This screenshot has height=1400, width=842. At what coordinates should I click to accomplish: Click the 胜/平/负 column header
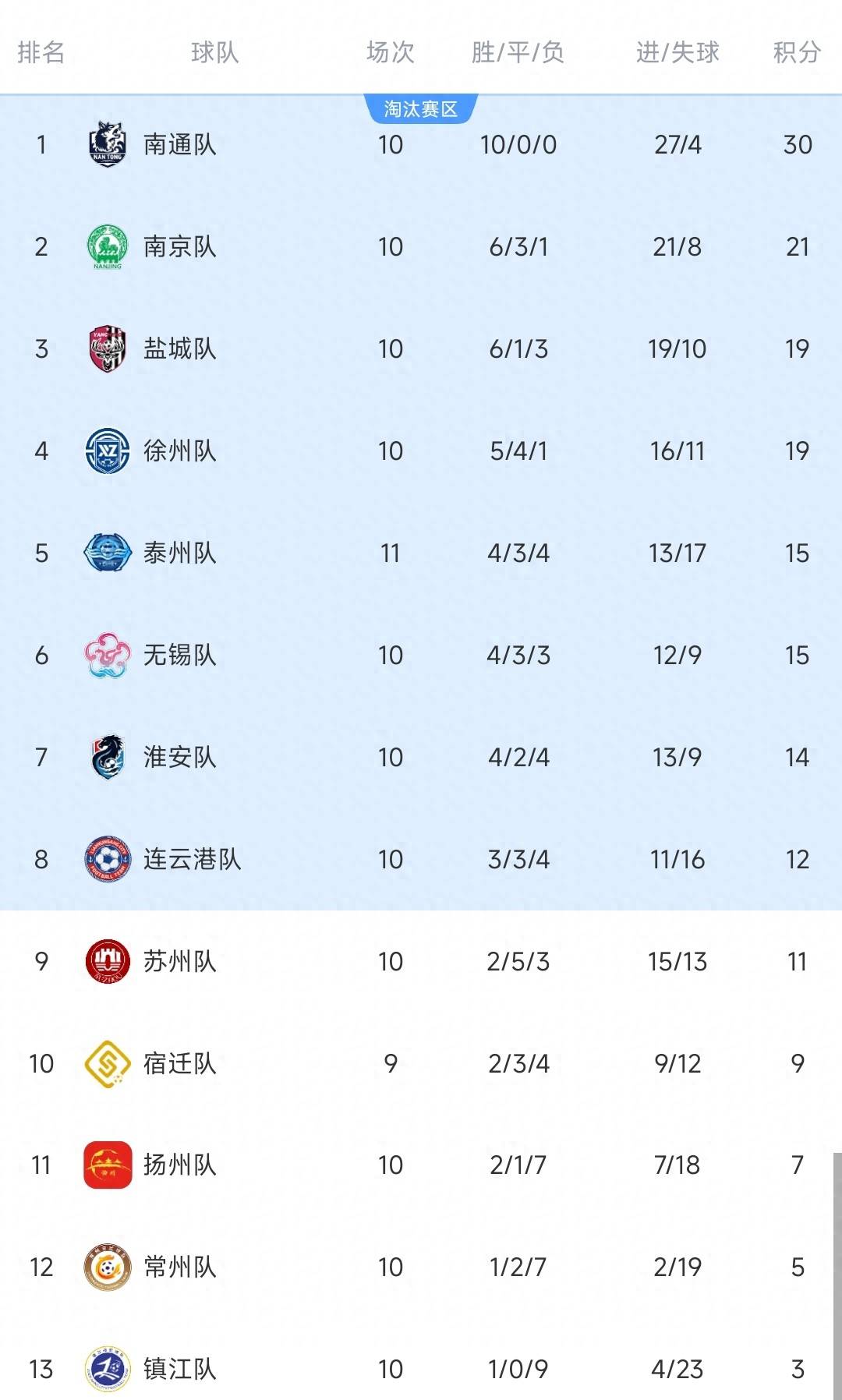[x=518, y=52]
